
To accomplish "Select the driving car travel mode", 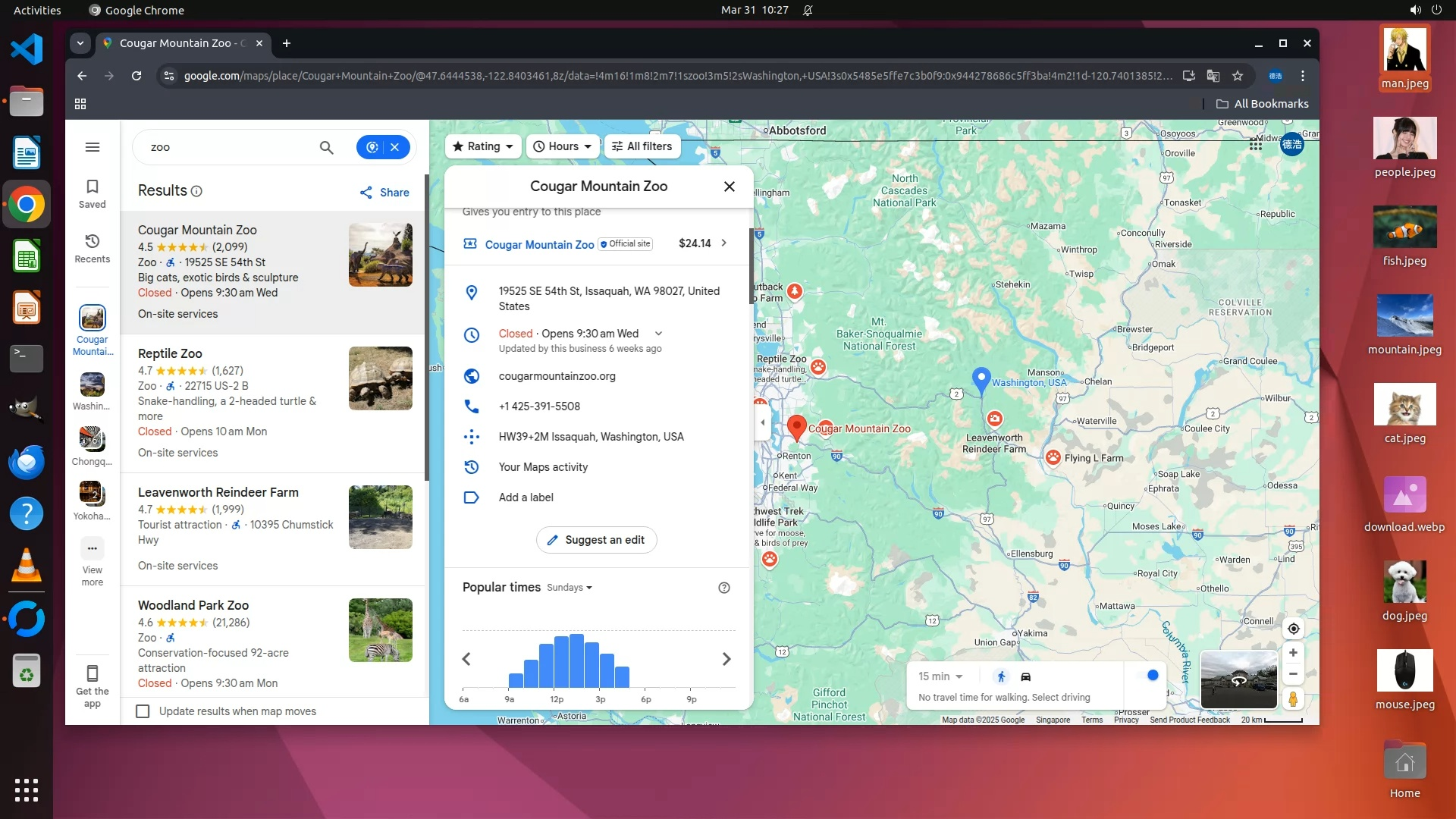I will pyautogui.click(x=1025, y=676).
